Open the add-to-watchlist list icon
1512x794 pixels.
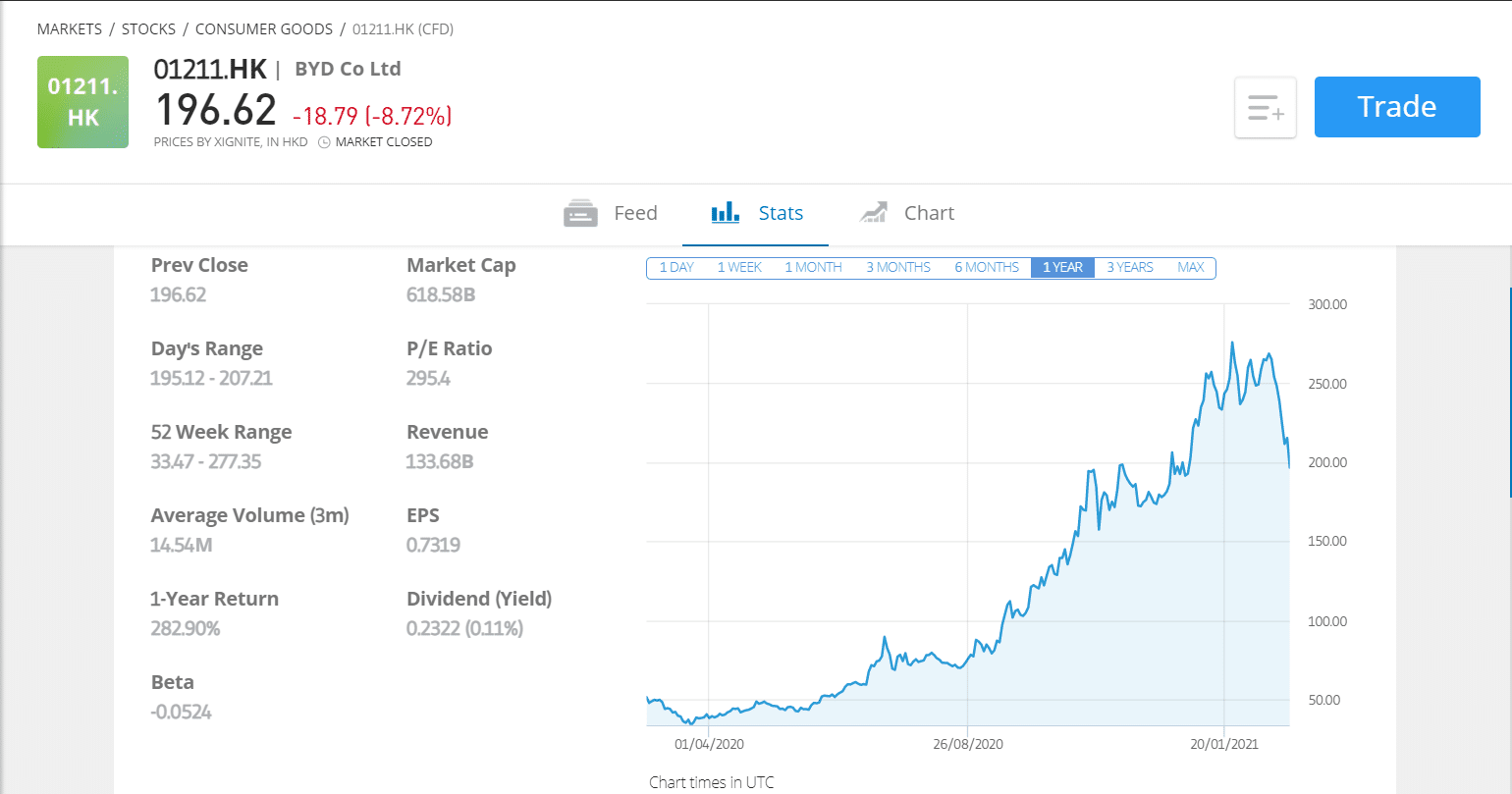(1265, 108)
